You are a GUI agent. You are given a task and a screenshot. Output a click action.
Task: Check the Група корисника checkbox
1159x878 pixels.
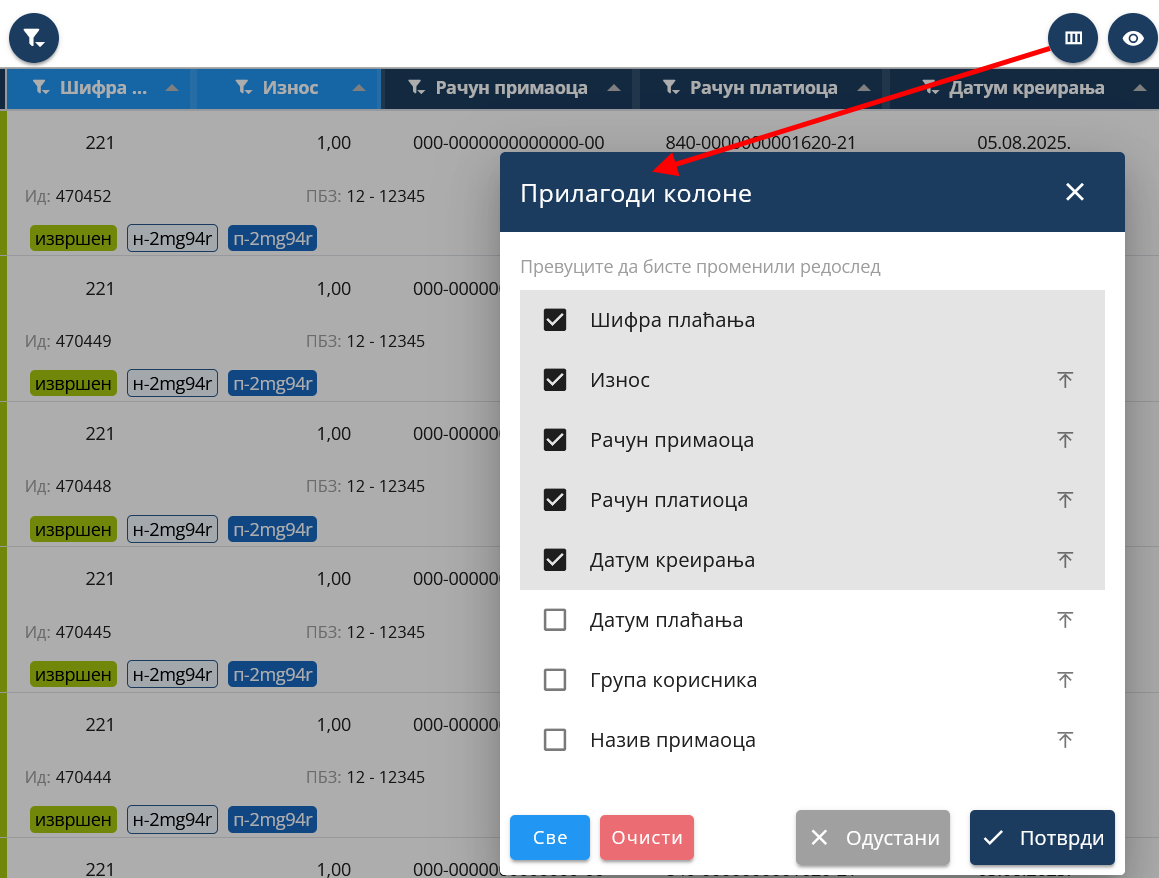point(555,680)
